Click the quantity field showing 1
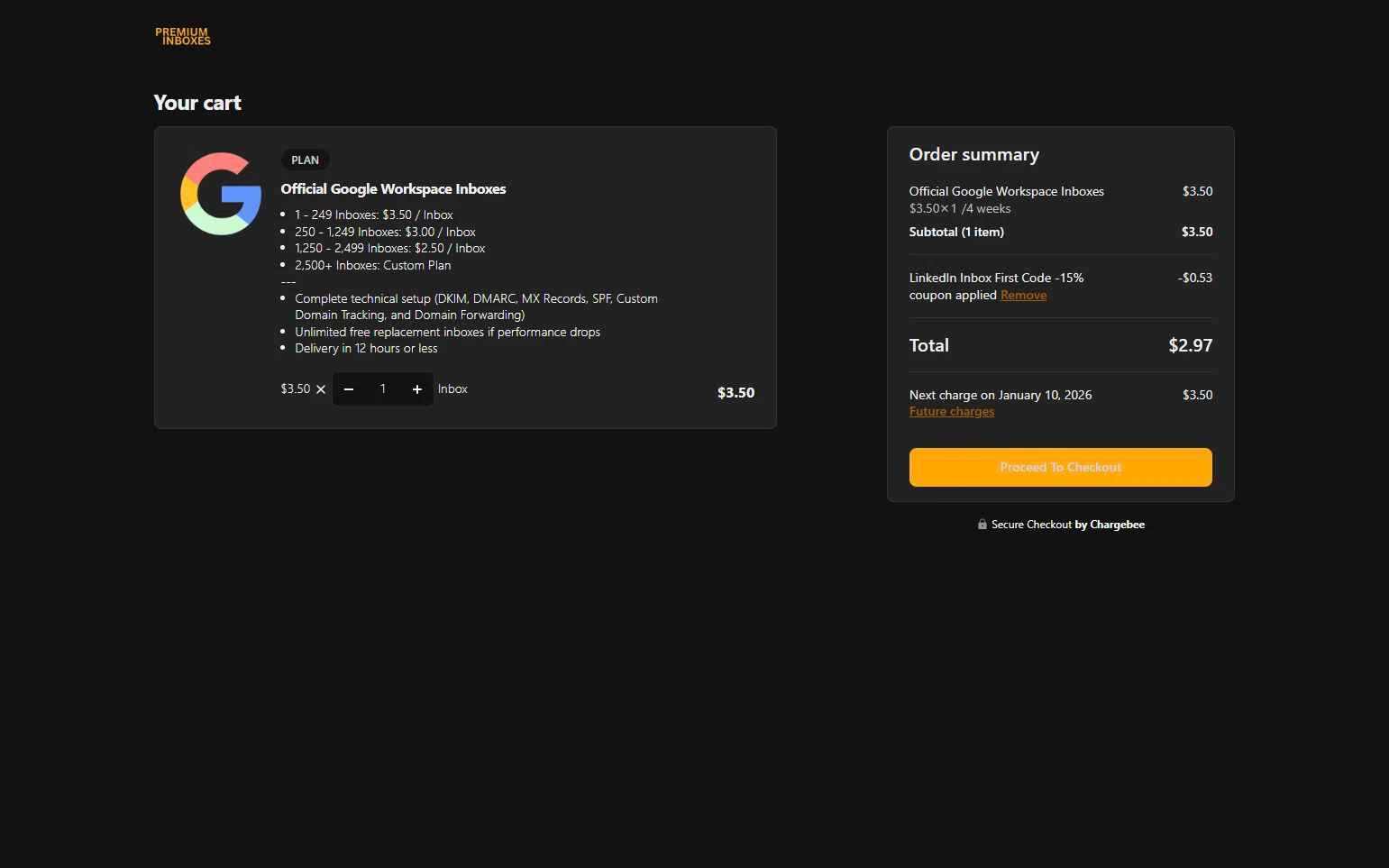 383,389
